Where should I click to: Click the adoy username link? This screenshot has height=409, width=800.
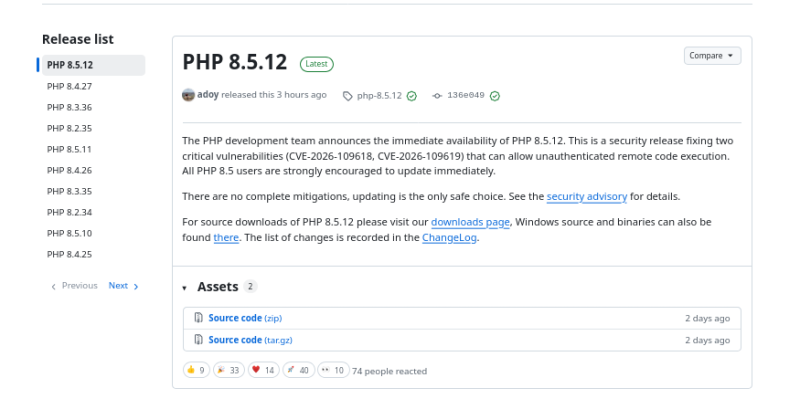click(x=208, y=95)
